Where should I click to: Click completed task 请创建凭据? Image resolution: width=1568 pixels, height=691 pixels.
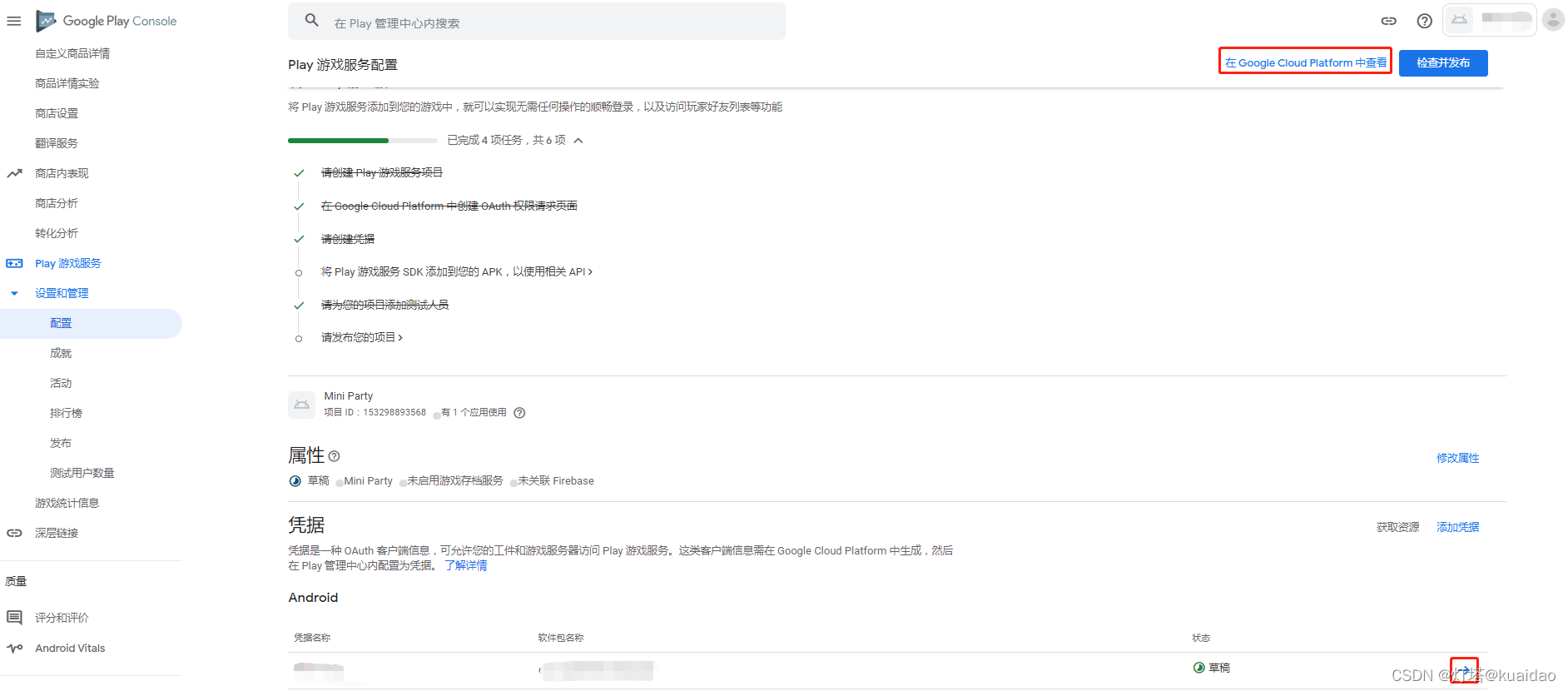[348, 239]
